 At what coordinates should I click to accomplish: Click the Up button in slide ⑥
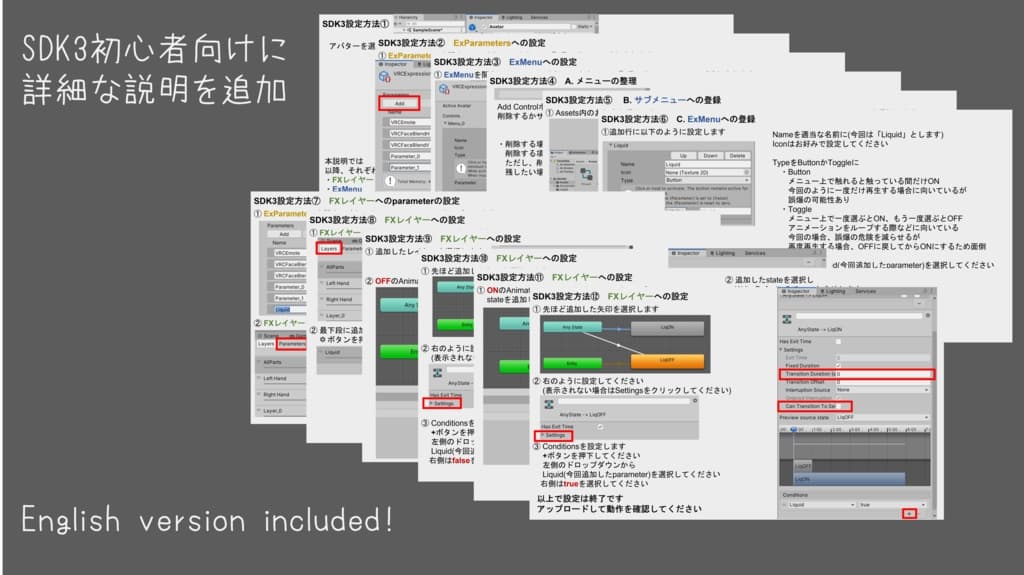683,156
